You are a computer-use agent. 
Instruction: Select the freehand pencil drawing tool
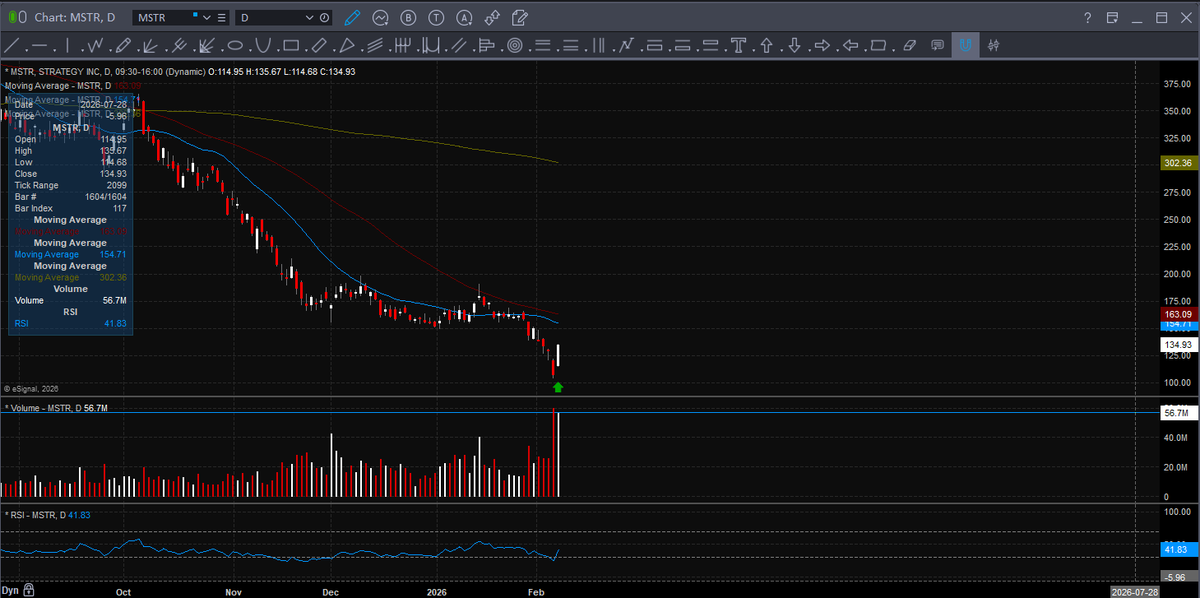point(124,45)
